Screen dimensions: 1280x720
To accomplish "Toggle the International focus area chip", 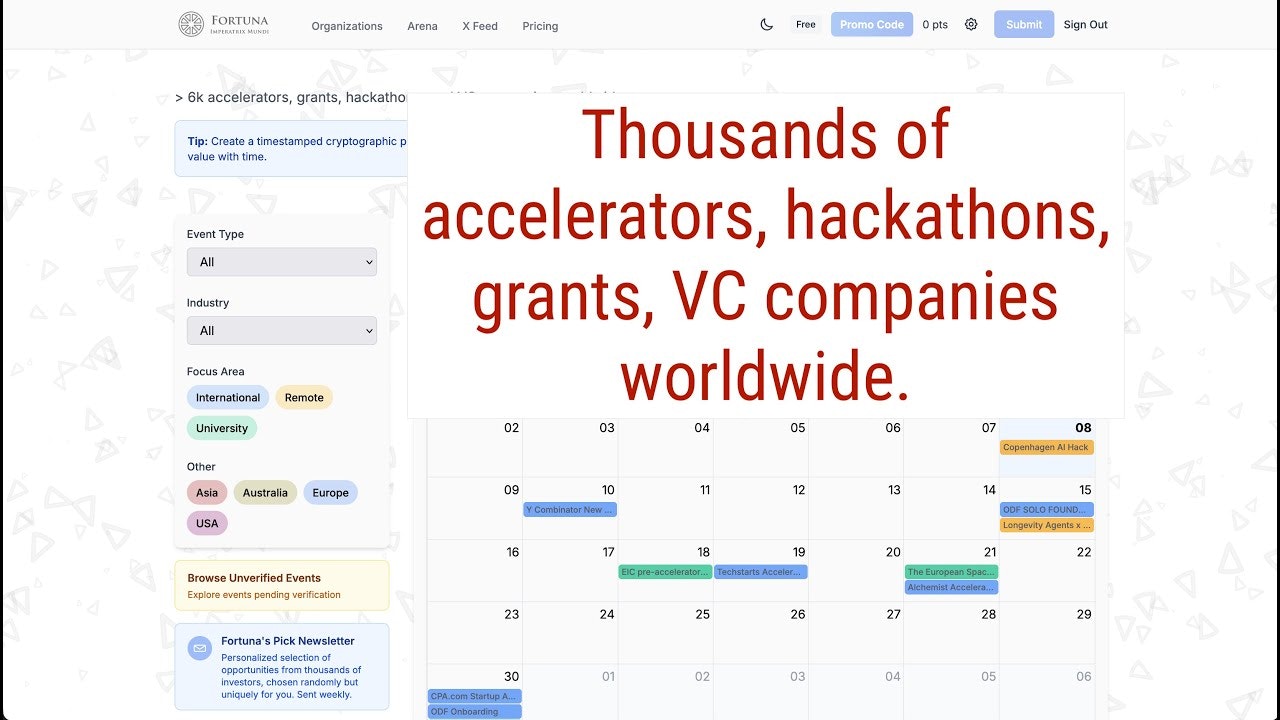I will [228, 398].
